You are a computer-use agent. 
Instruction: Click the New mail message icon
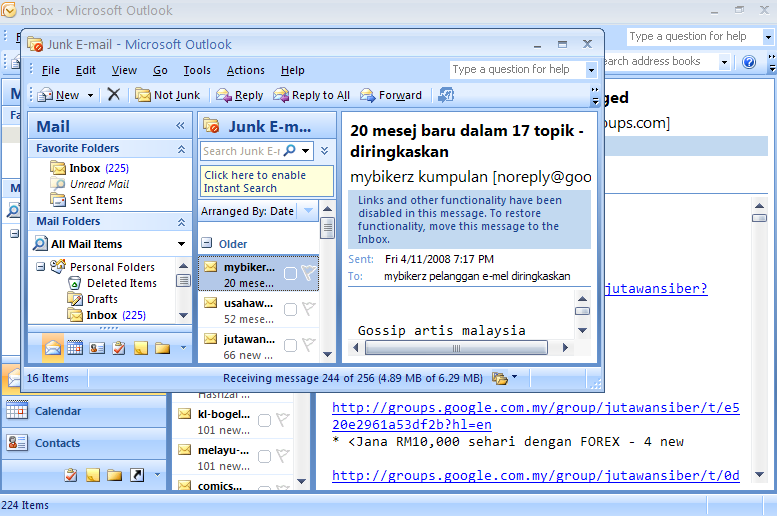point(46,95)
